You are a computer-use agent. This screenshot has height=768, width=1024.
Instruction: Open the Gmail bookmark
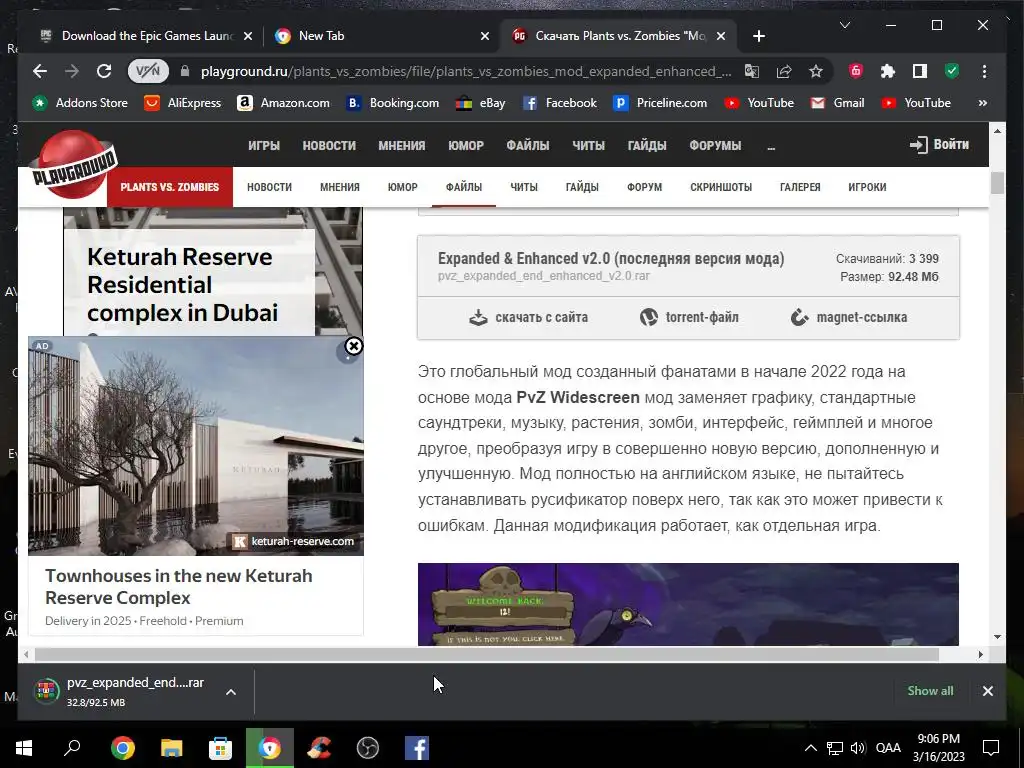point(838,103)
